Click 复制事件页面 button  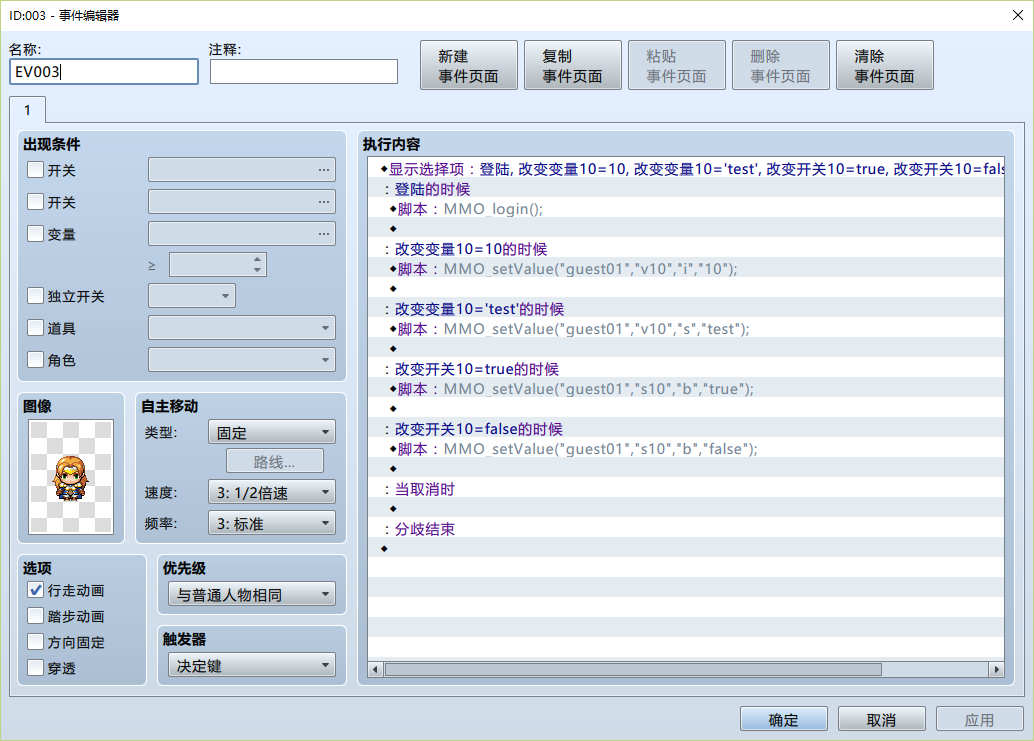pos(572,65)
